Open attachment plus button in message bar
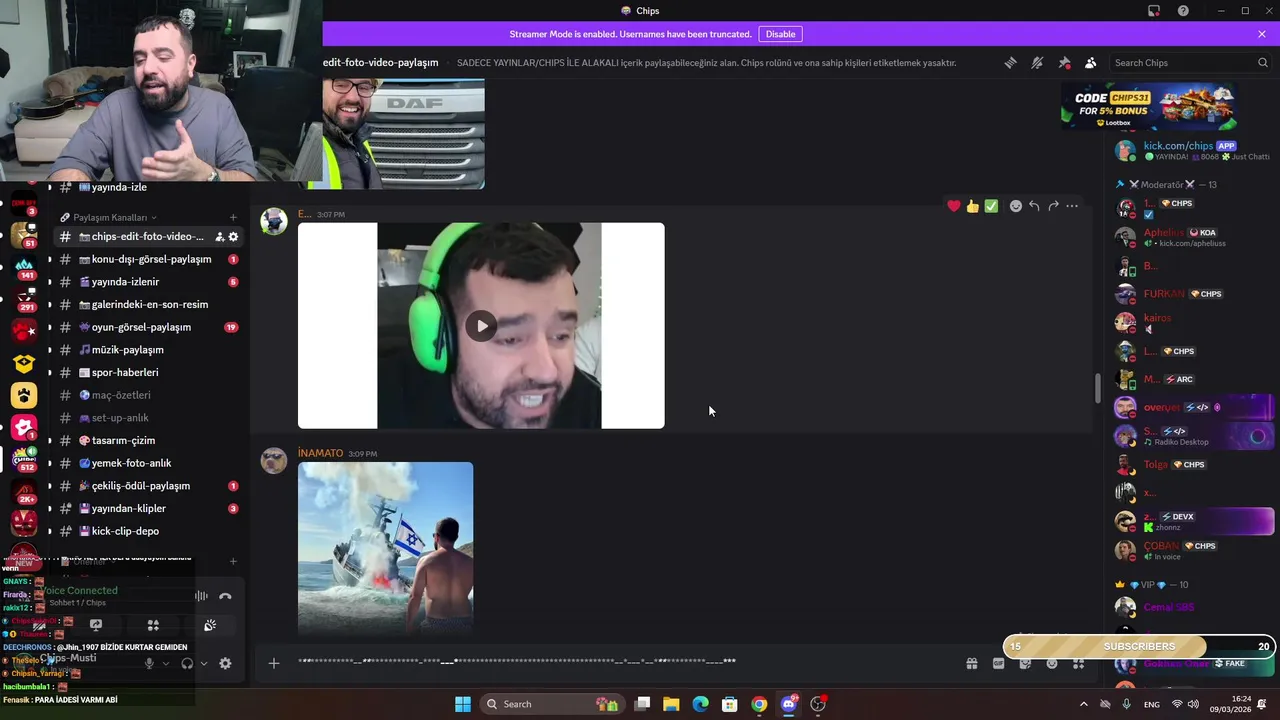The width and height of the screenshot is (1280, 720). coord(273,663)
